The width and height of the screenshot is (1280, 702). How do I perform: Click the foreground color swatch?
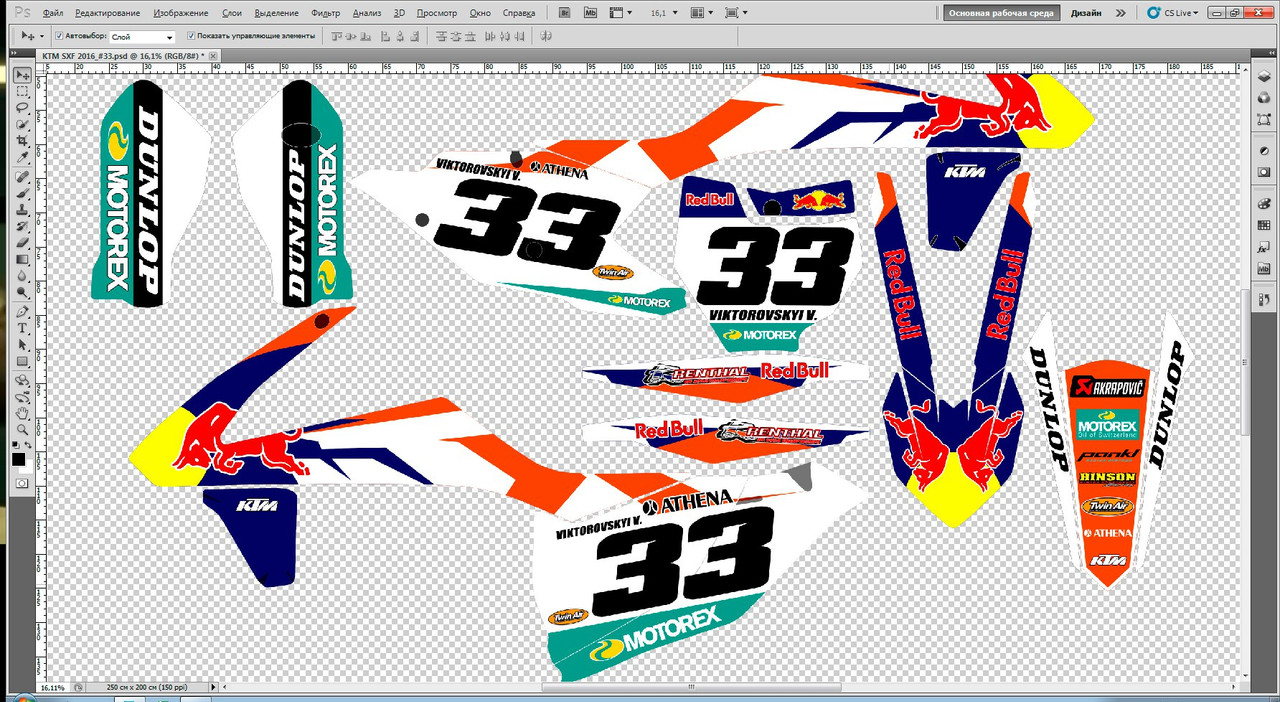tap(18, 459)
